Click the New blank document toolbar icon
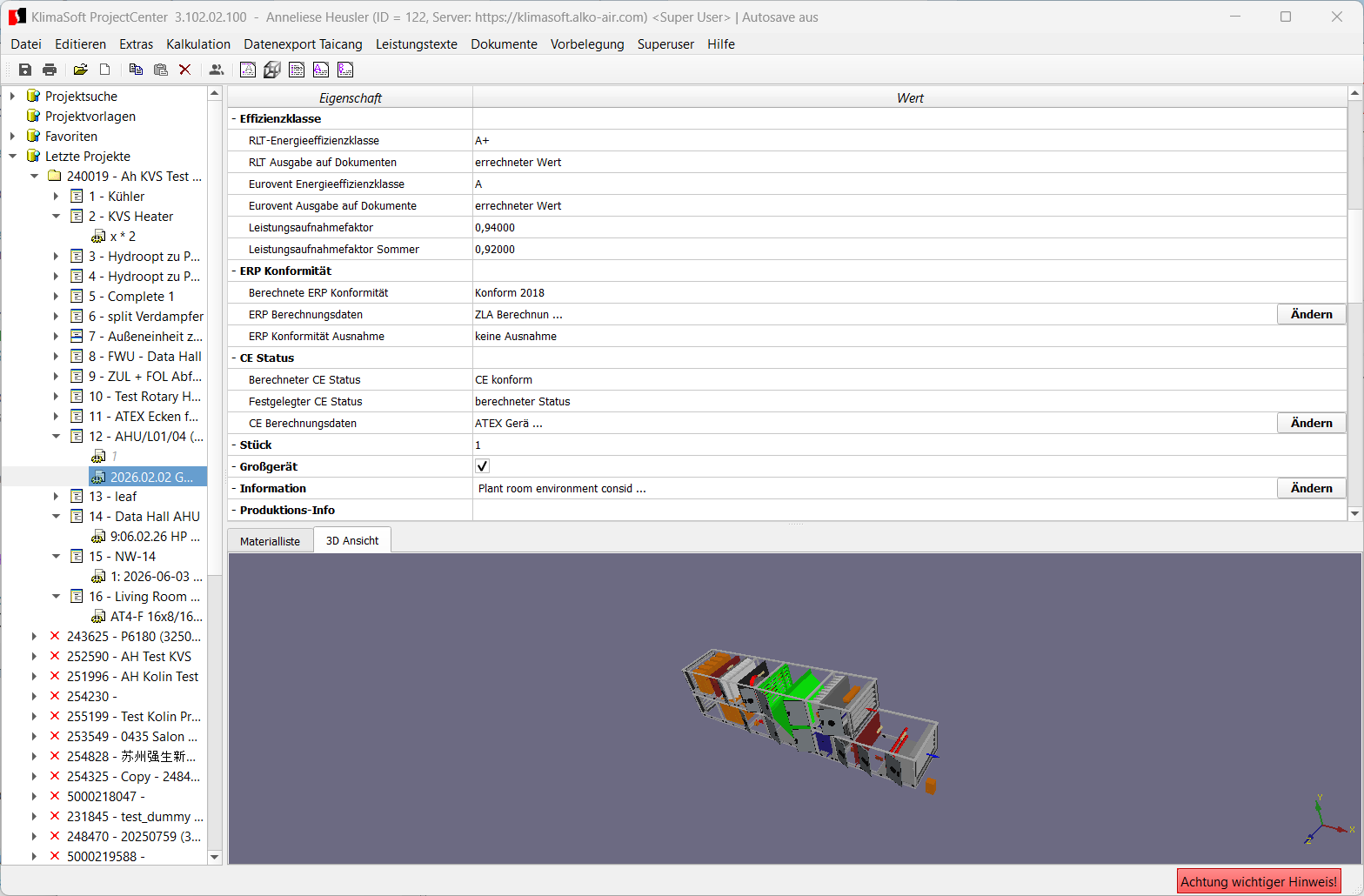The image size is (1364, 896). 105,70
